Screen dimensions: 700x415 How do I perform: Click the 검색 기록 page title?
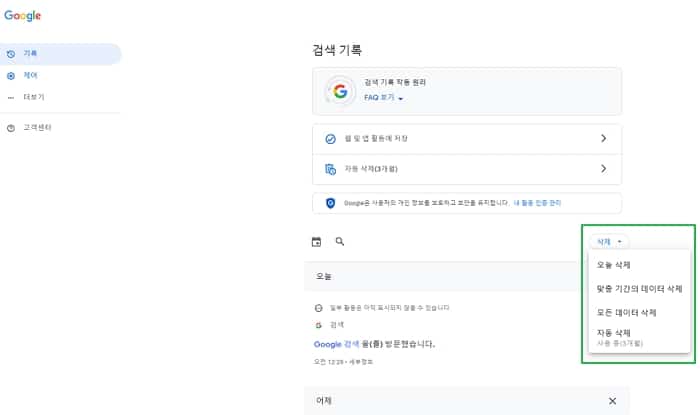pos(337,50)
